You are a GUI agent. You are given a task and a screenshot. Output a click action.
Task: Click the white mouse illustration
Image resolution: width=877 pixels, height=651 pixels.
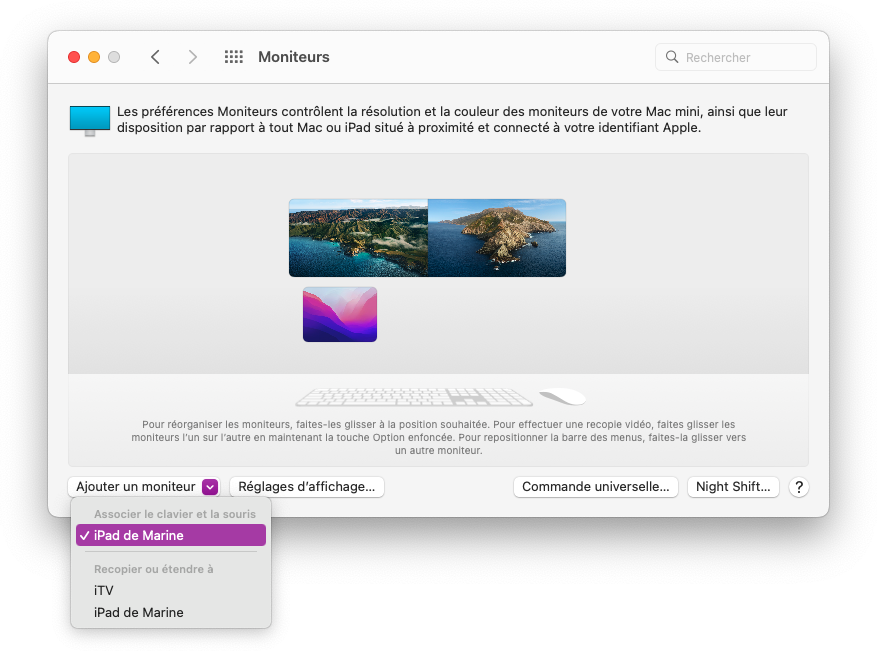pyautogui.click(x=563, y=397)
